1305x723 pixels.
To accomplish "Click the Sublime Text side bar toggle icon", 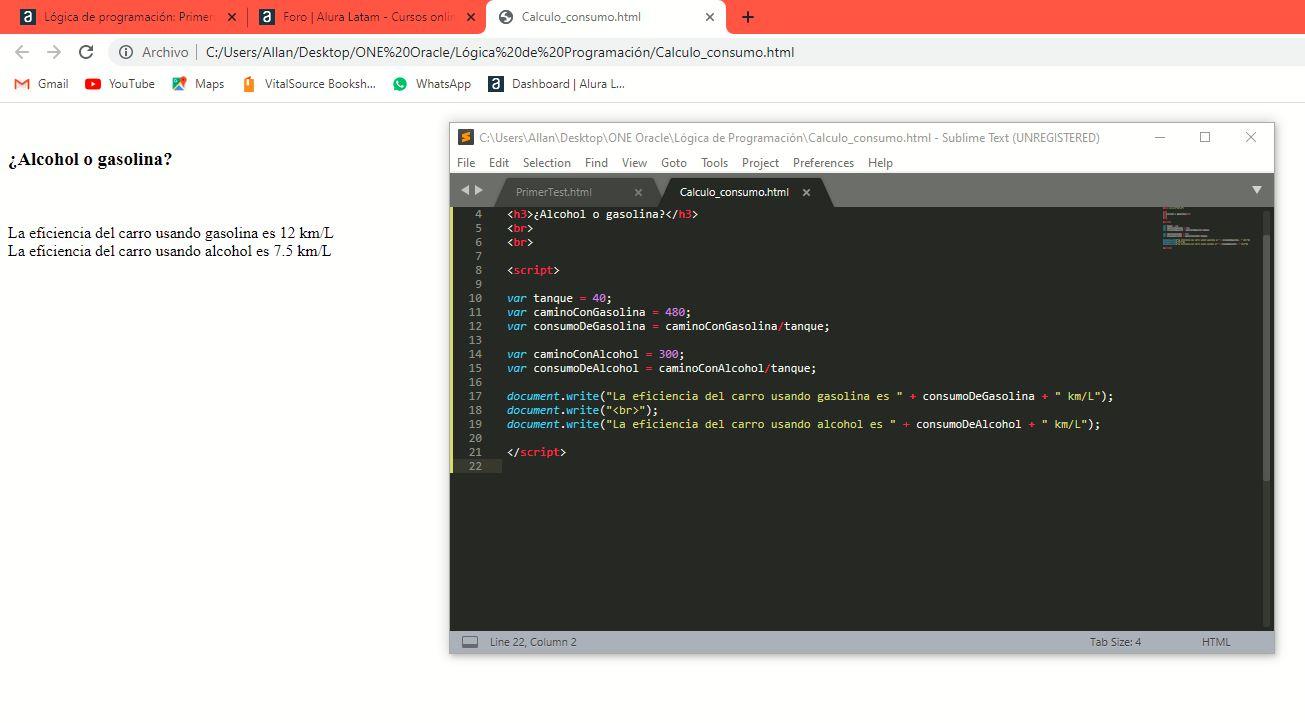I will 469,642.
